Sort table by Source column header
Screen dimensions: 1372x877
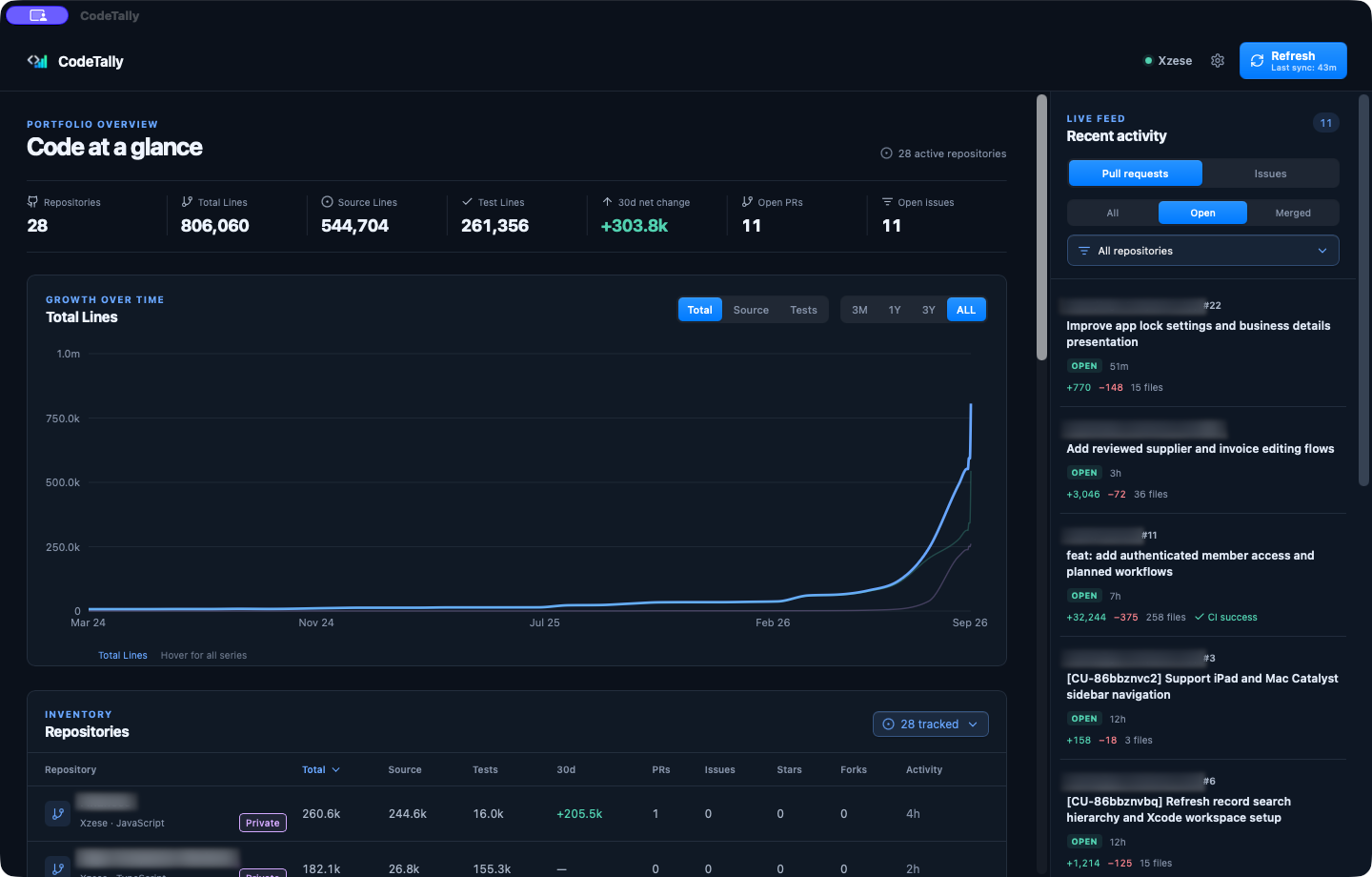pyautogui.click(x=405, y=769)
